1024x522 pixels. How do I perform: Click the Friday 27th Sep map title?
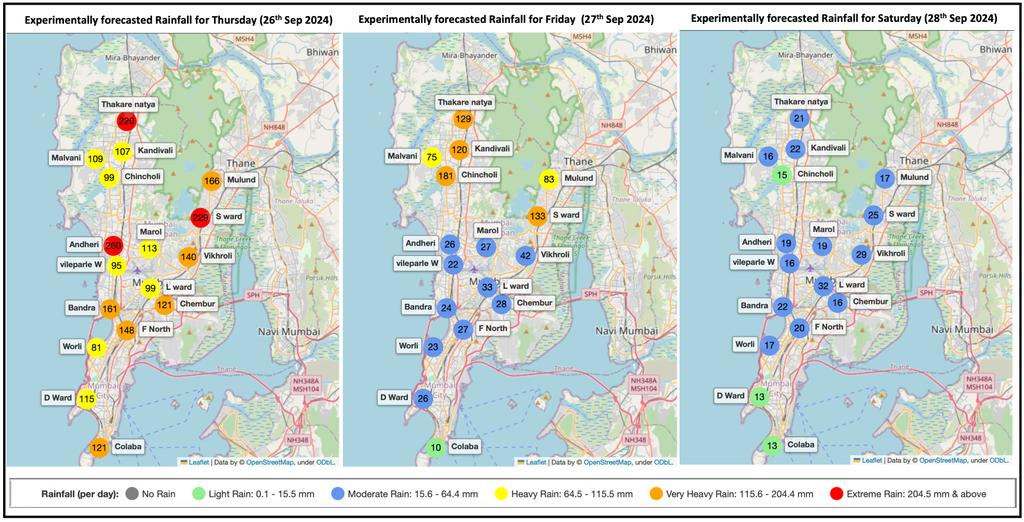click(x=506, y=20)
